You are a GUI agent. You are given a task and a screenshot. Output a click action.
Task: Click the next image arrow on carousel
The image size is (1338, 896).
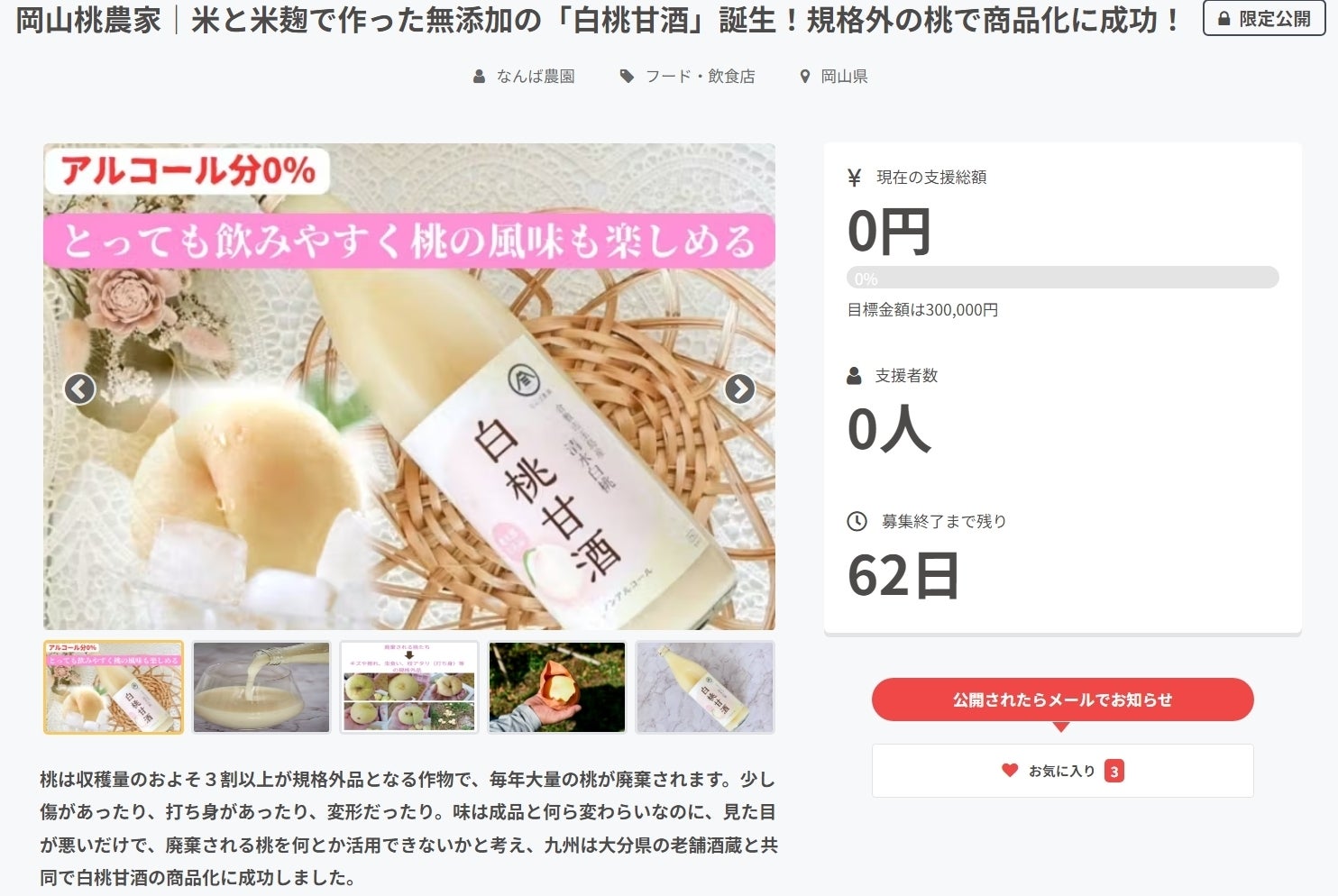[x=739, y=389]
